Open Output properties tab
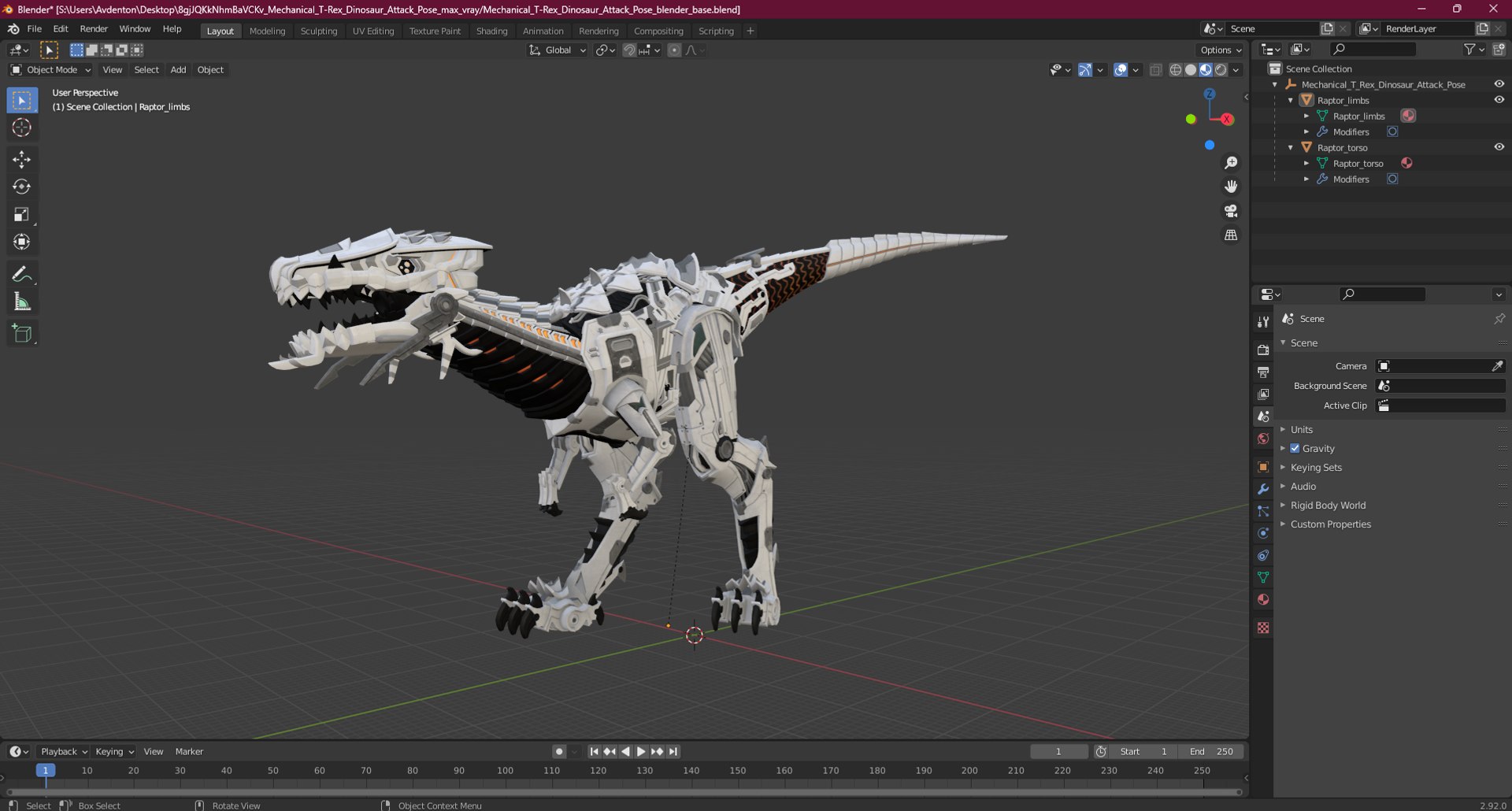The height and width of the screenshot is (811, 1512). (x=1263, y=372)
